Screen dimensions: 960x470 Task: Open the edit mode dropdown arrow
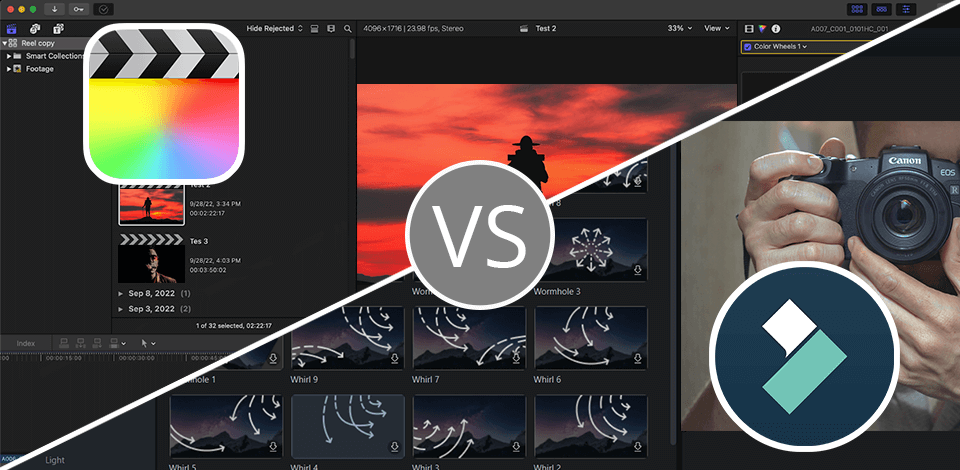[x=124, y=344]
